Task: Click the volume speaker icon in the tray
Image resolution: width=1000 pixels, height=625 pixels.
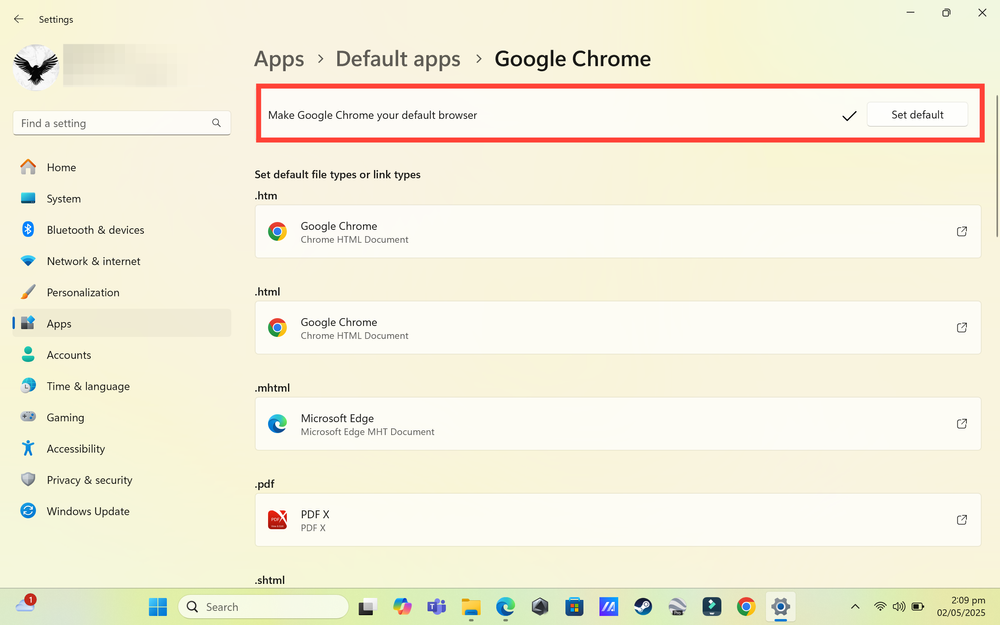Action: coord(899,607)
